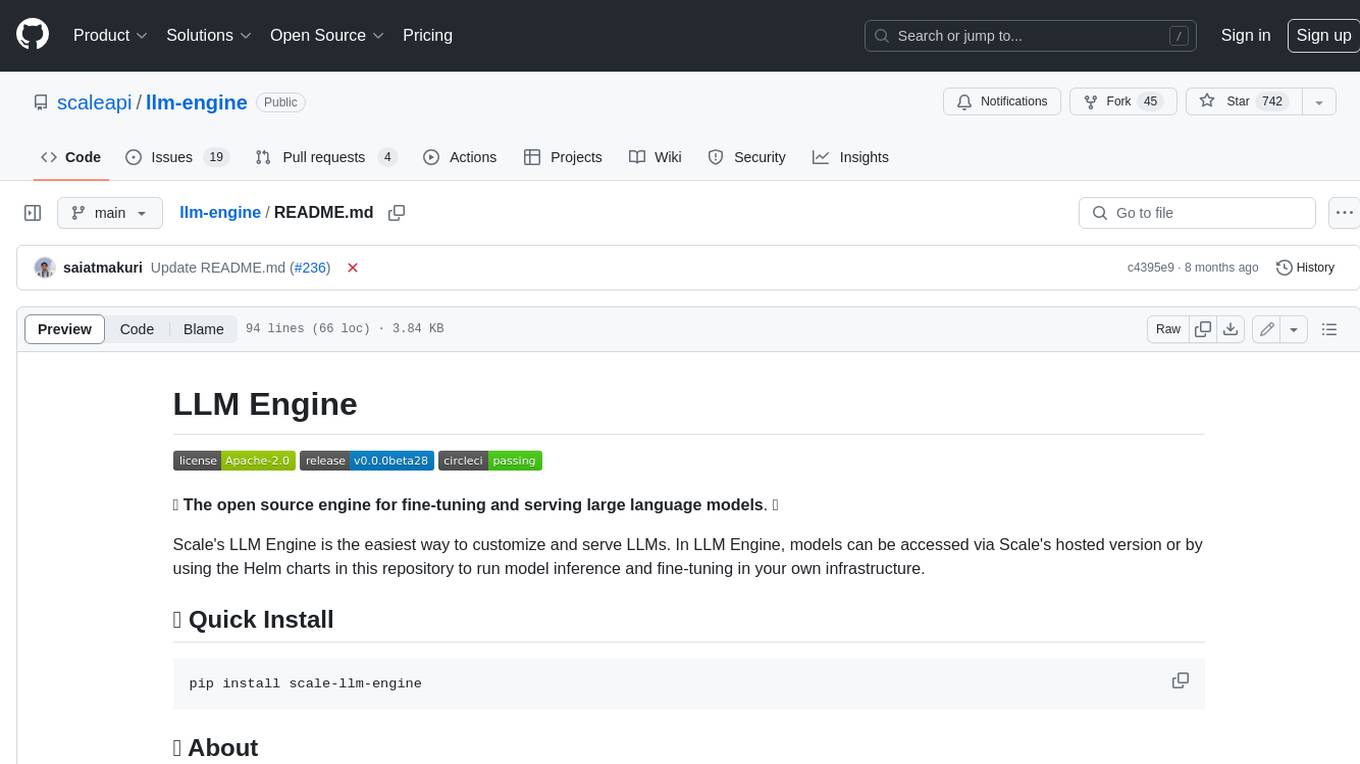The width and height of the screenshot is (1360, 764).
Task: View the fork count 45
Action: [x=1150, y=101]
